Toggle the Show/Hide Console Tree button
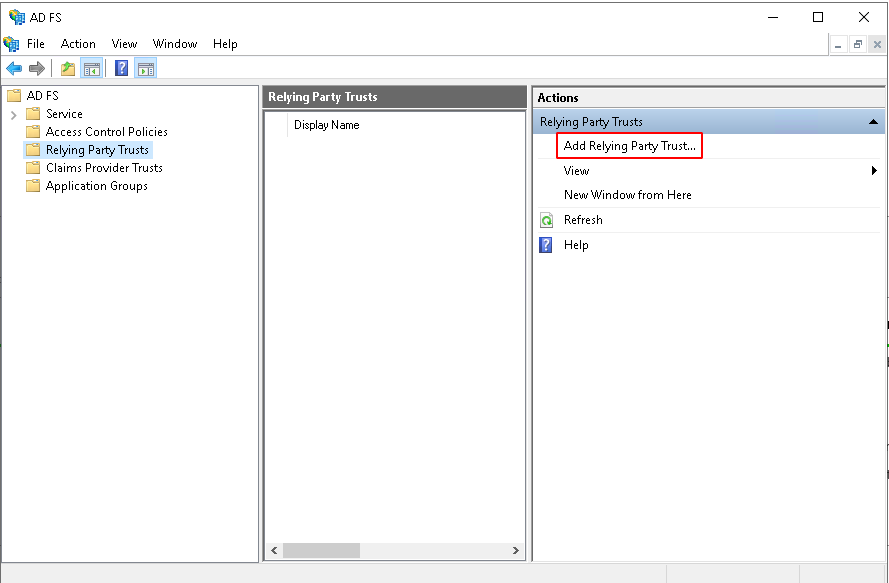The width and height of the screenshot is (889, 583). coord(91,68)
